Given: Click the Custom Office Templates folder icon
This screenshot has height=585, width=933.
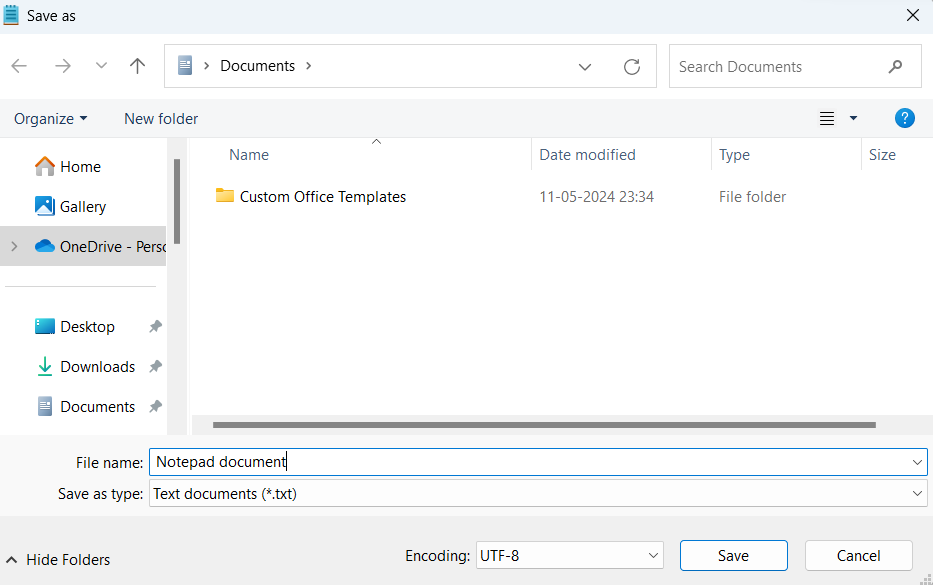Looking at the screenshot, I should coord(224,196).
